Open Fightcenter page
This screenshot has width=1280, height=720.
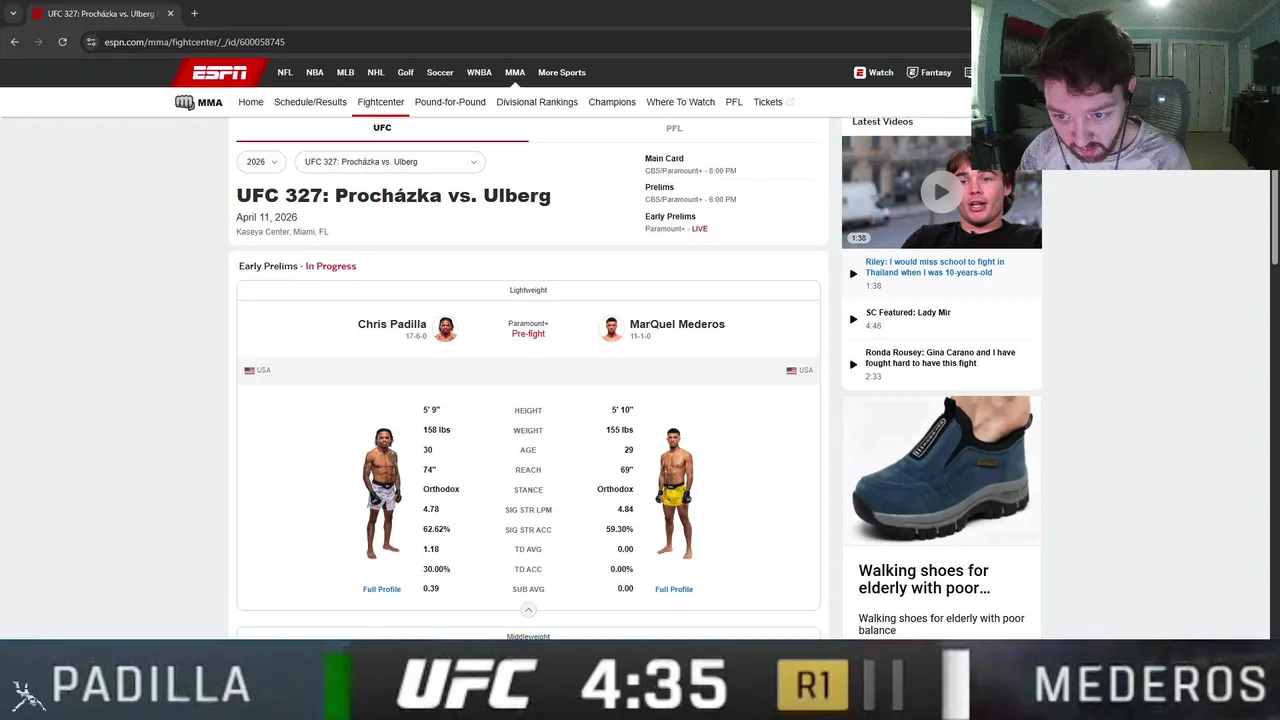(381, 102)
